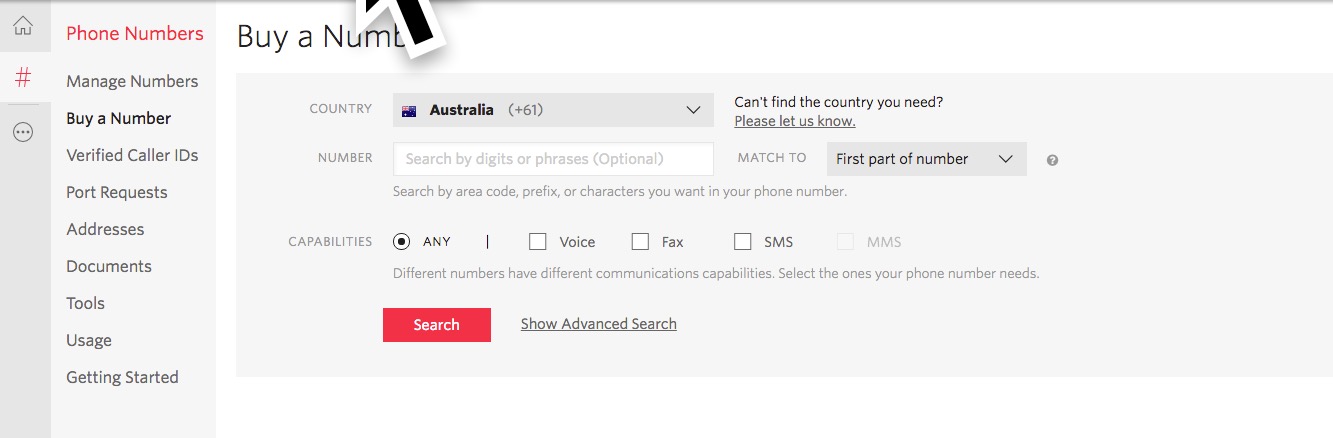Click the Australia flag icon
1333x438 pixels.
(x=409, y=111)
